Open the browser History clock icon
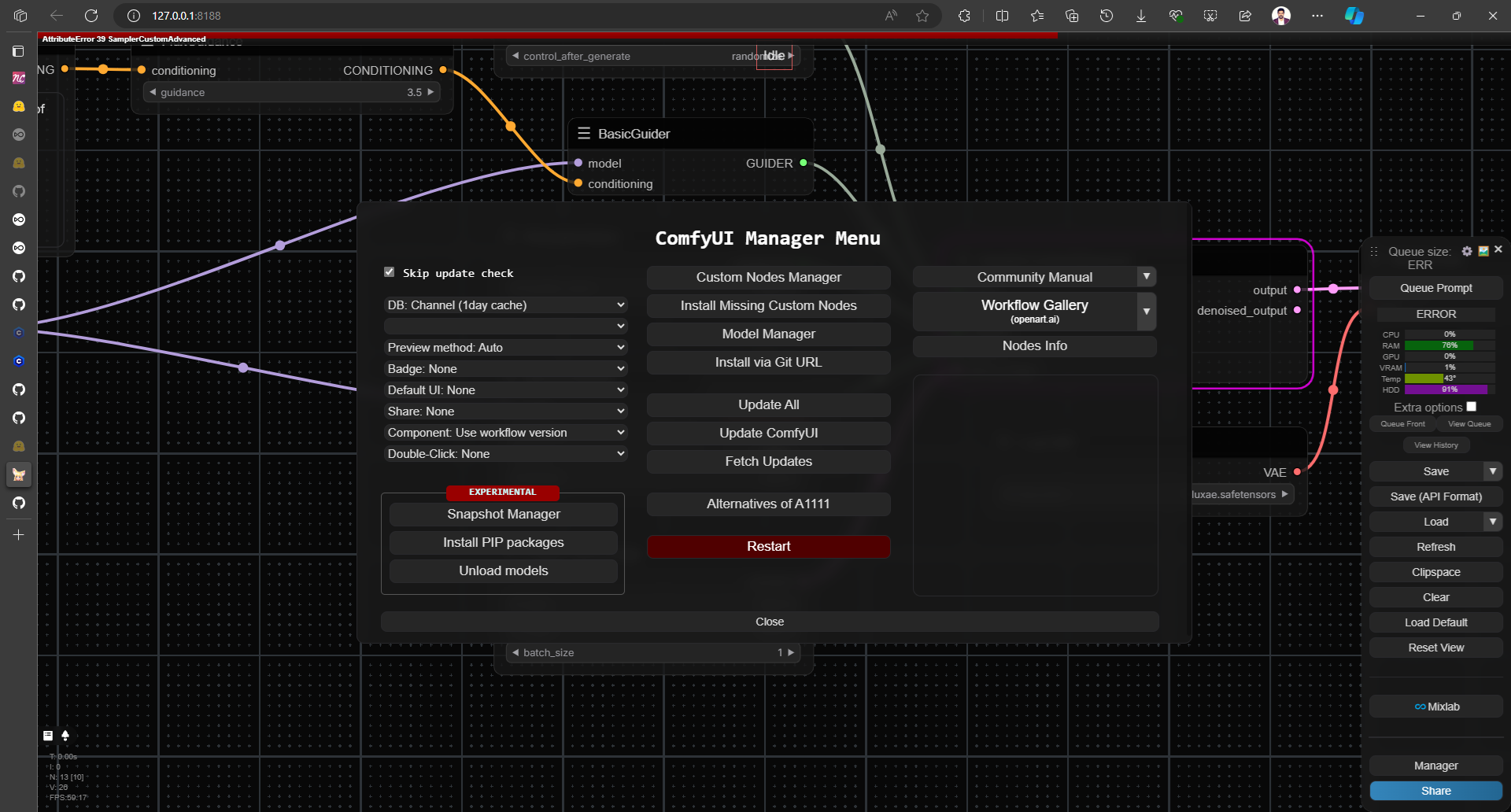The image size is (1511, 812). [1106, 16]
